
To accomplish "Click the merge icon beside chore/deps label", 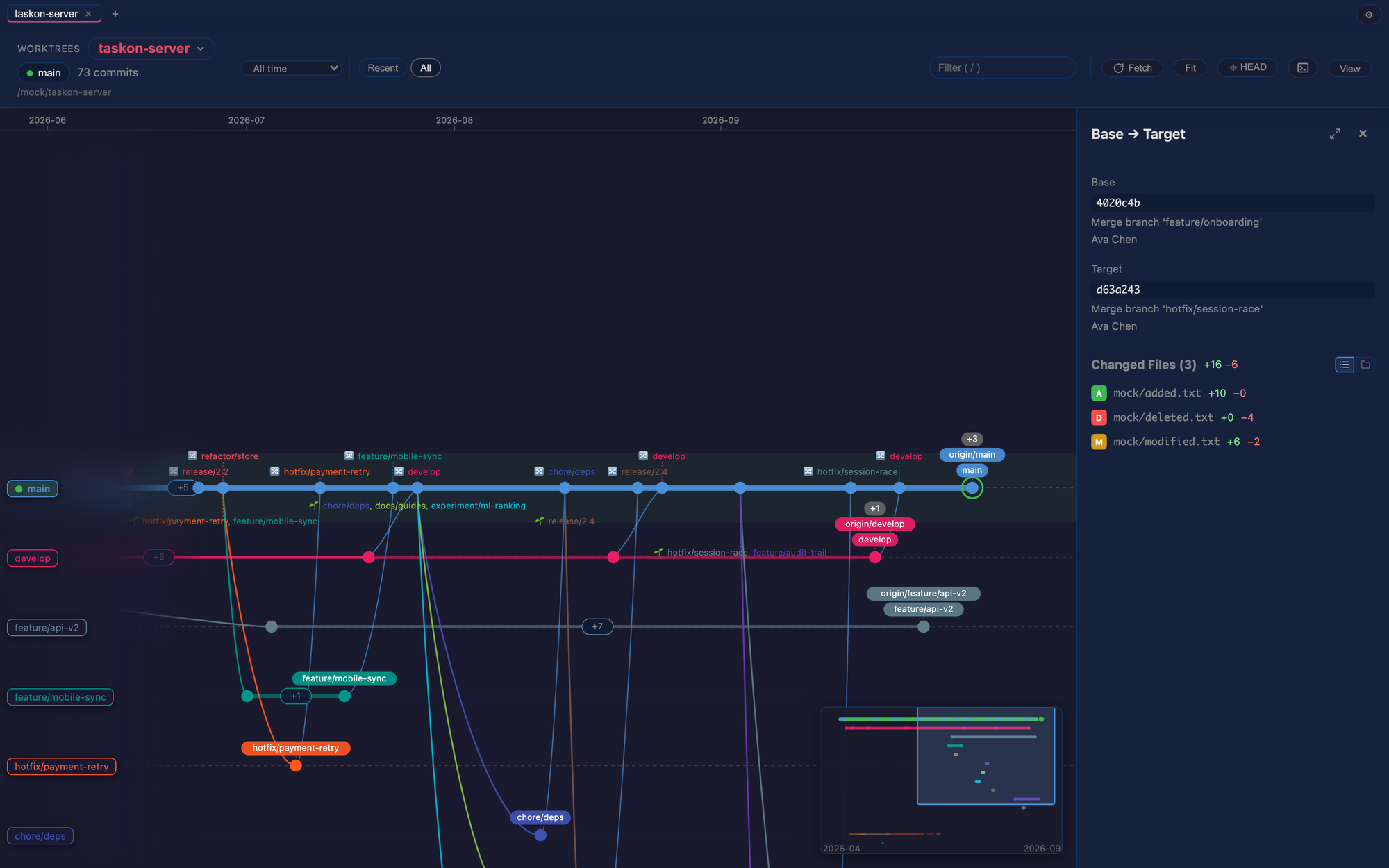I will 539,471.
